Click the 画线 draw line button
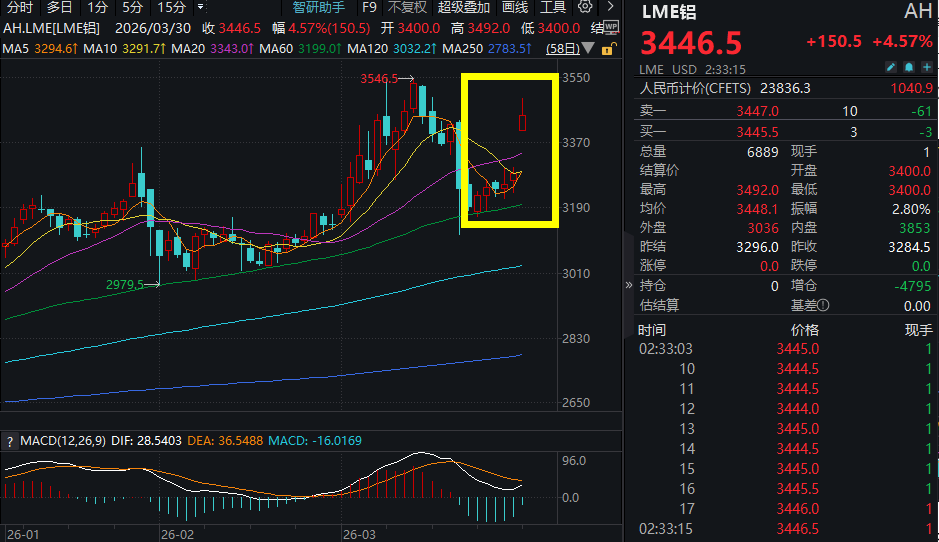The height and width of the screenshot is (542, 939). [x=515, y=7]
